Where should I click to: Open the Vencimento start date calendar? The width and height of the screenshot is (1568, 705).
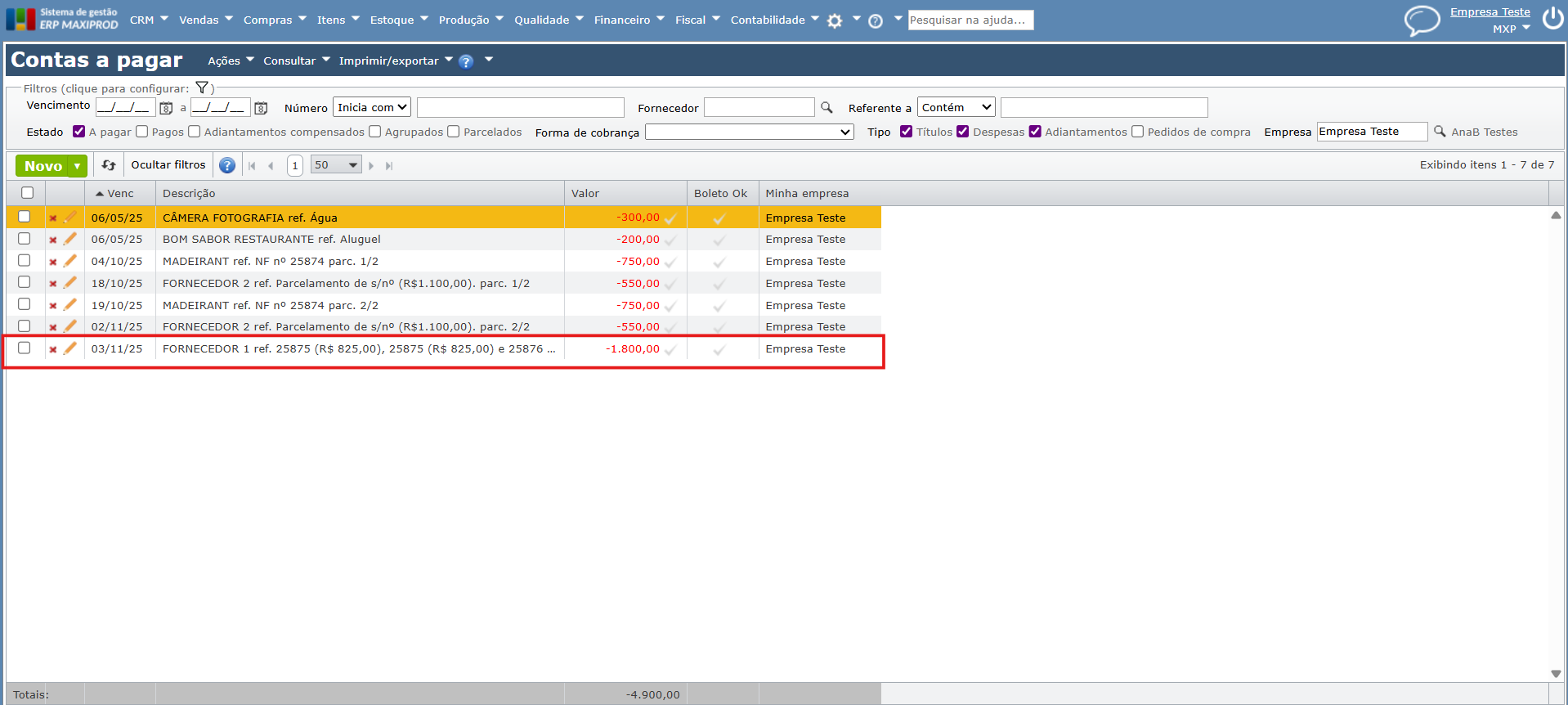click(166, 108)
